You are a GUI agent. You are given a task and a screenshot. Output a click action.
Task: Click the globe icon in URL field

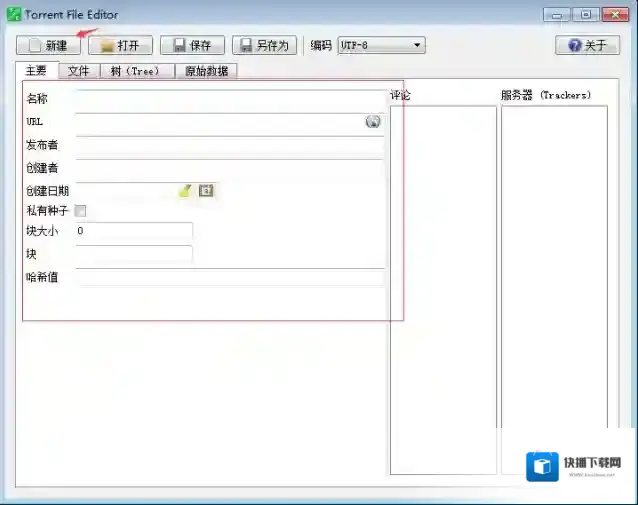(x=373, y=122)
